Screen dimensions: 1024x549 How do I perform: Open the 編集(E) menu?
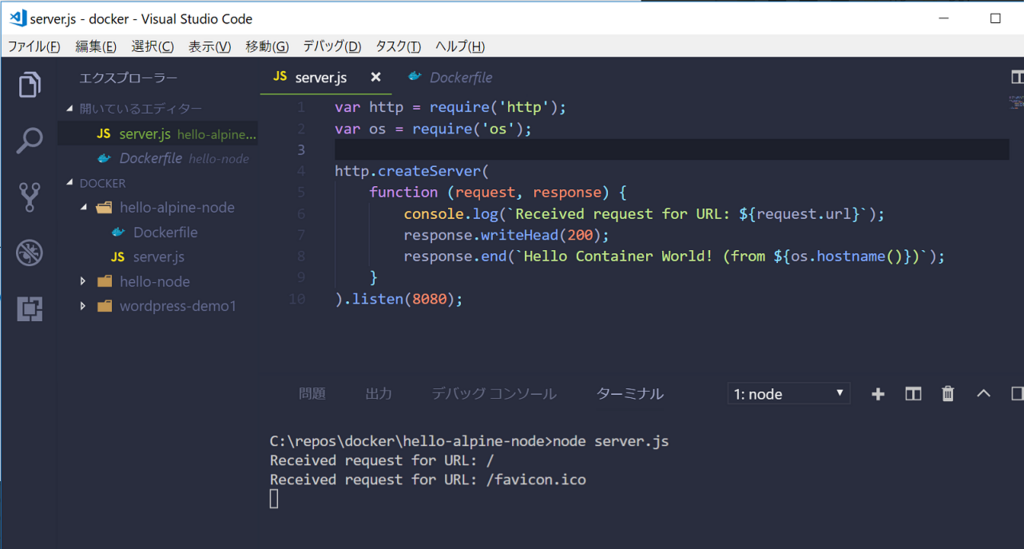[95, 46]
